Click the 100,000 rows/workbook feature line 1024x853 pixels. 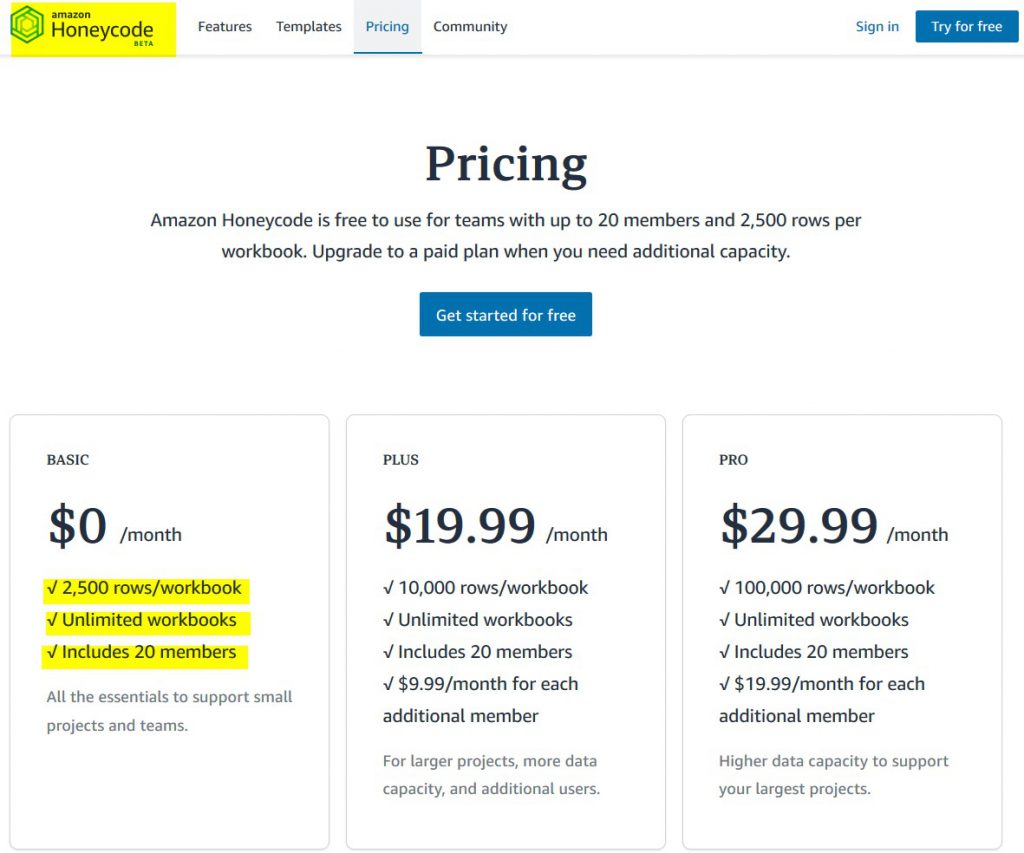click(827, 588)
